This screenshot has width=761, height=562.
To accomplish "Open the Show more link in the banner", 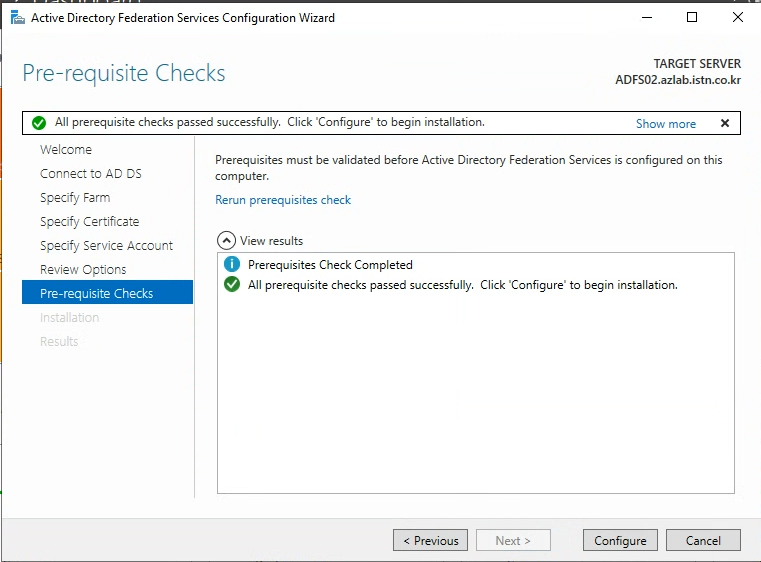I will click(x=665, y=124).
